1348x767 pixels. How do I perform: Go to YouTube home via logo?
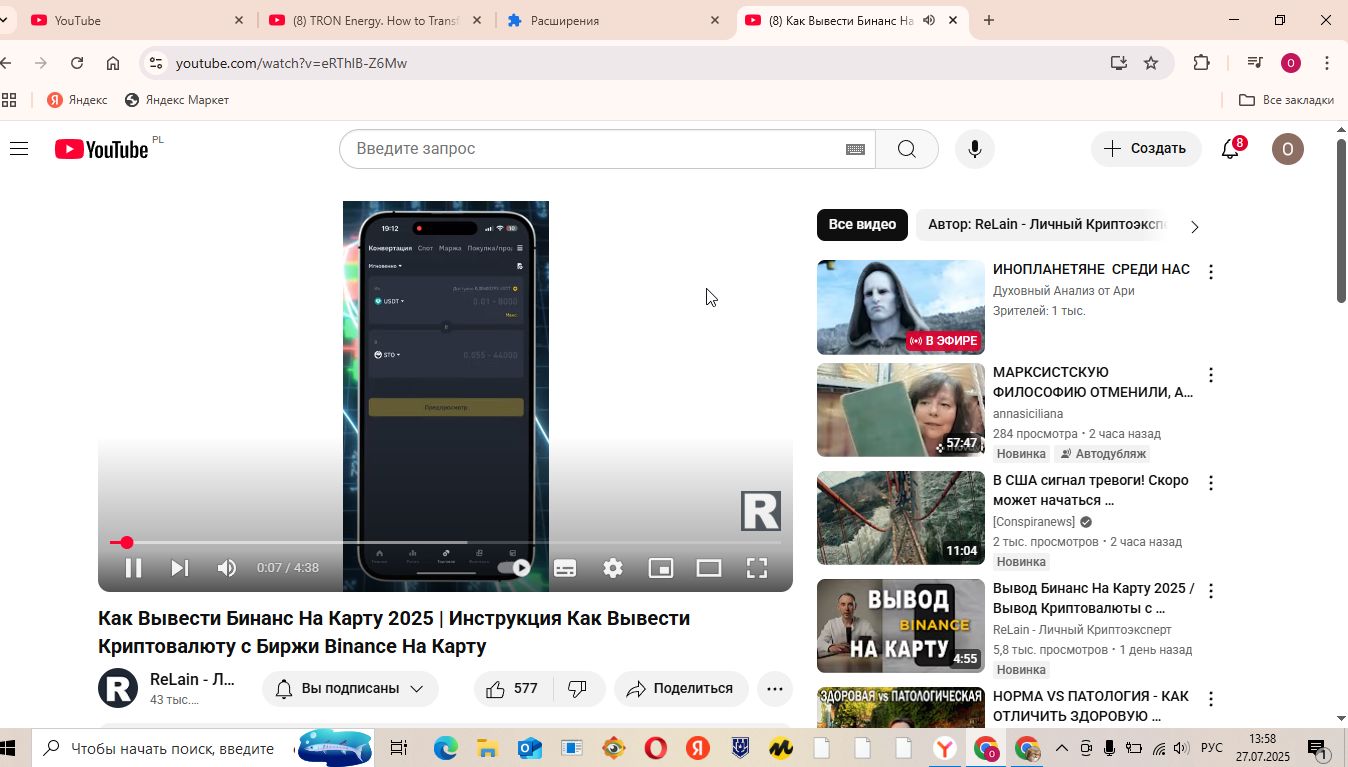click(x=101, y=149)
